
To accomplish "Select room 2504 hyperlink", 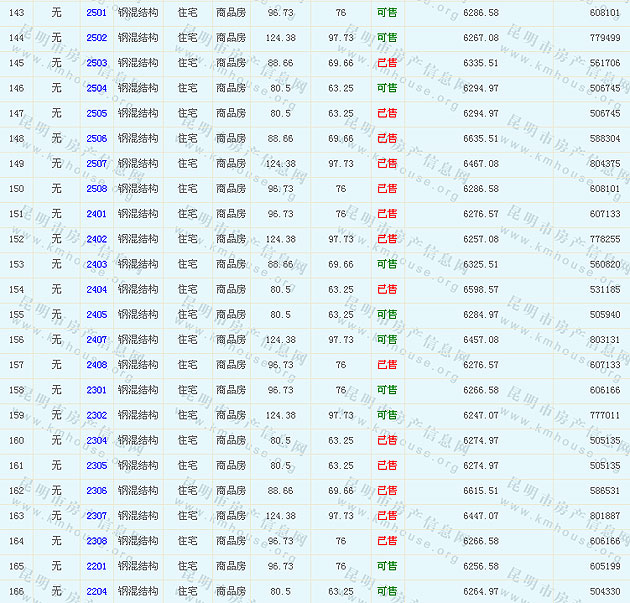I will pyautogui.click(x=97, y=88).
